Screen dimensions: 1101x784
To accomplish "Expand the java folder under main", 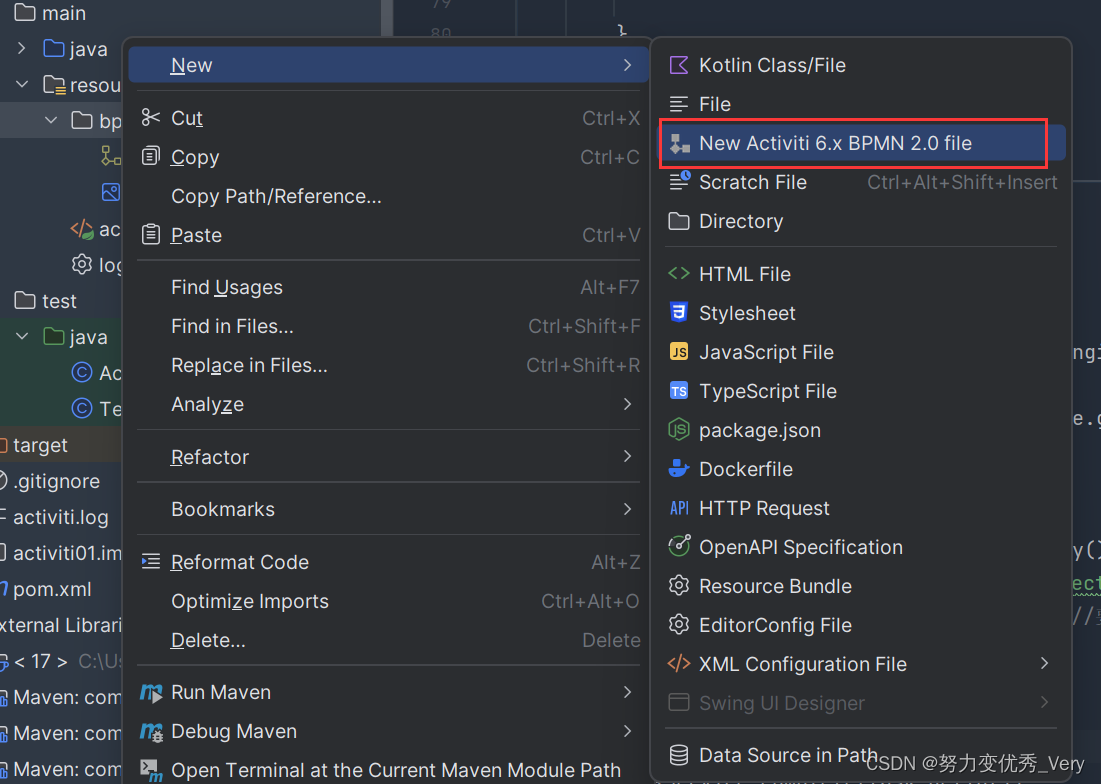I will pyautogui.click(x=22, y=48).
